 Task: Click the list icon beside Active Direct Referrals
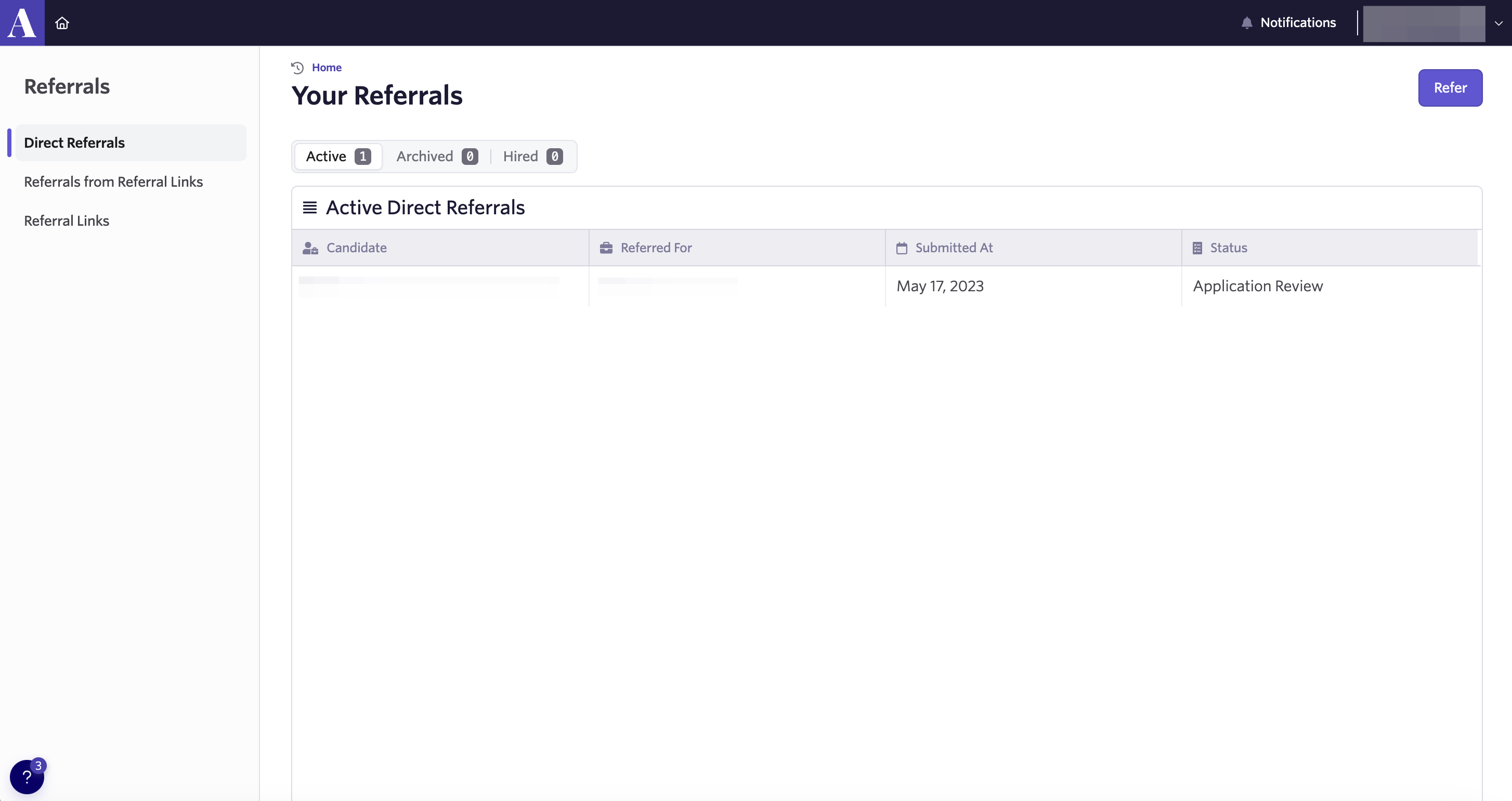[x=310, y=208]
